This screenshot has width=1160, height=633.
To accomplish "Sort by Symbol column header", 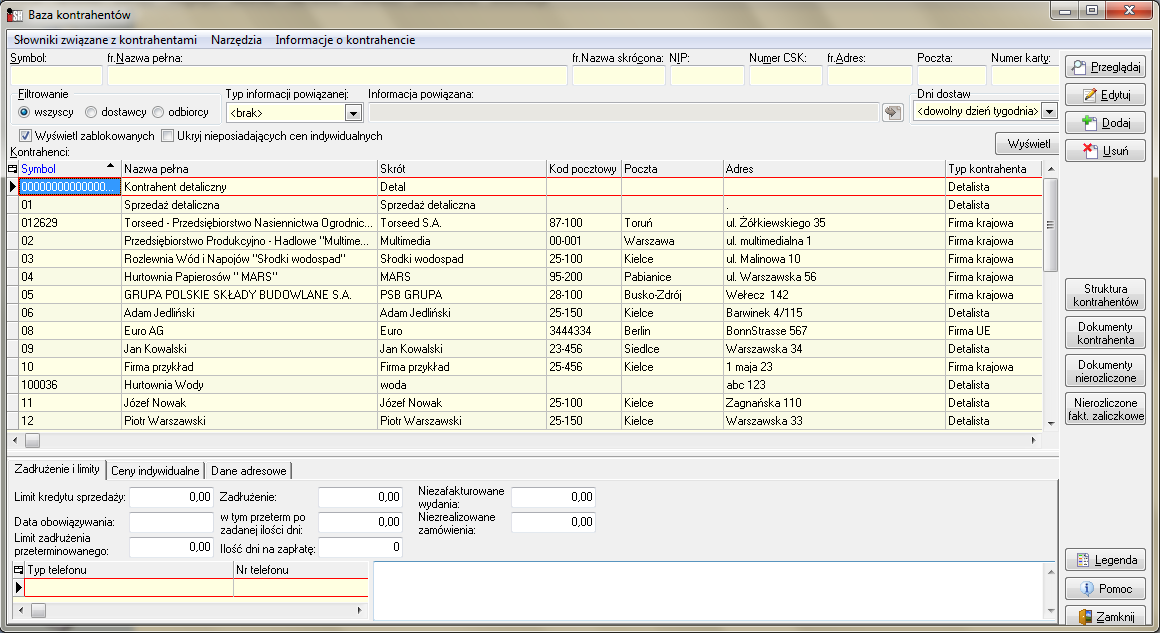I will click(x=68, y=169).
